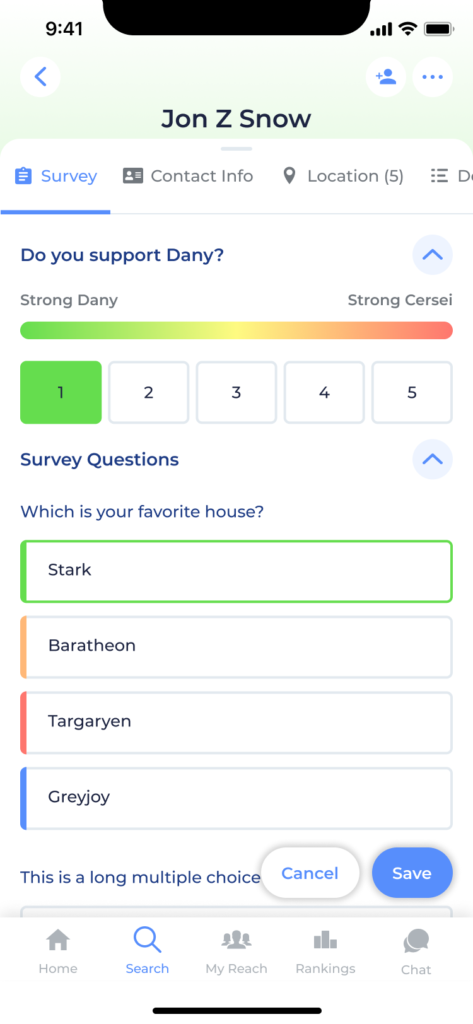Switch to the Contact Info tab
The image size is (473, 1024).
point(188,176)
